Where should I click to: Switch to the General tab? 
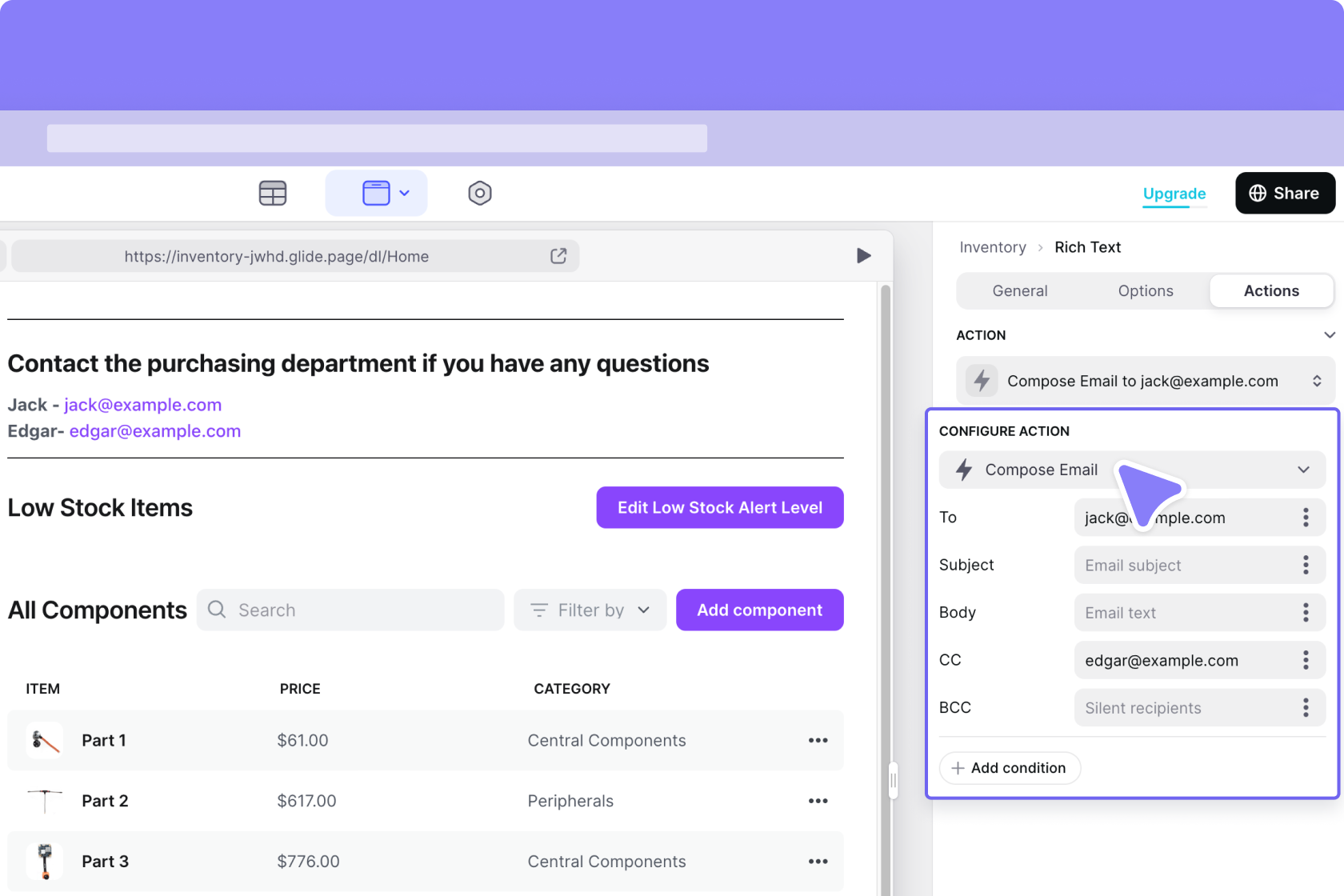[x=1019, y=291]
